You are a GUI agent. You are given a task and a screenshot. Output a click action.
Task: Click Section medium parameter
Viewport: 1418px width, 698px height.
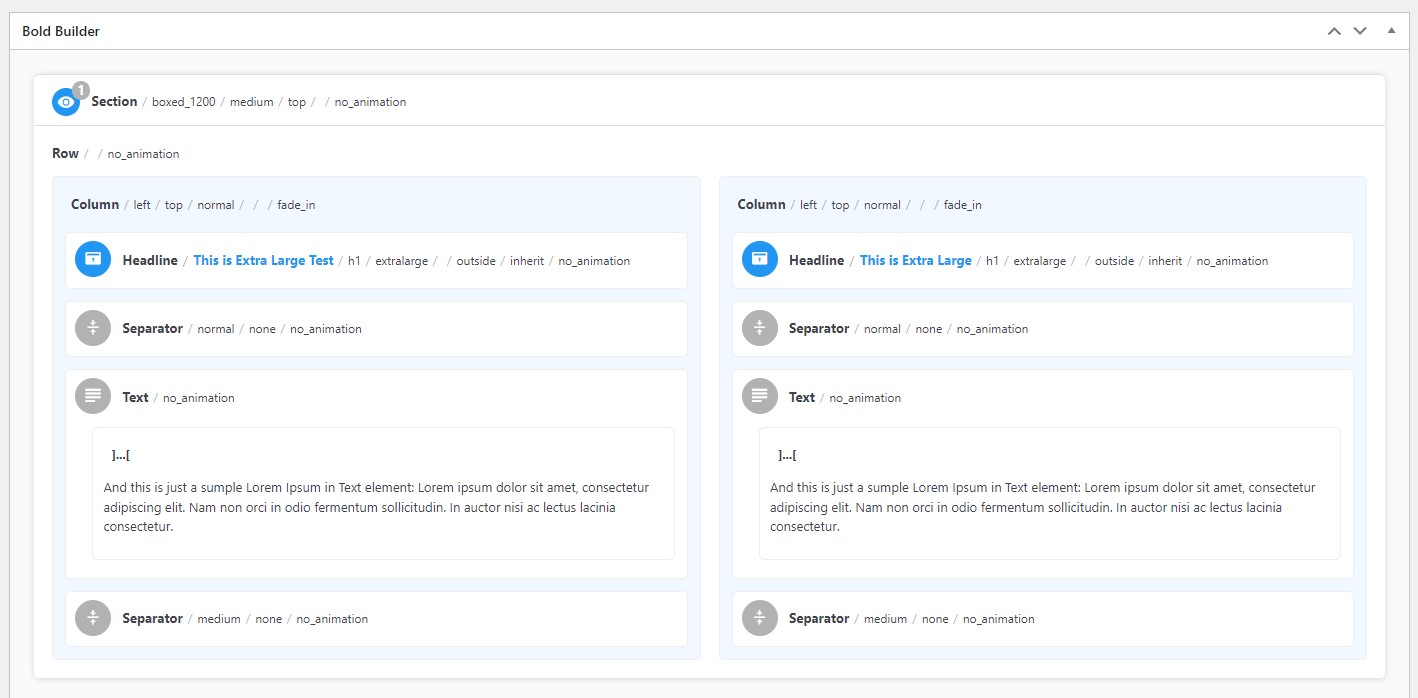[251, 102]
